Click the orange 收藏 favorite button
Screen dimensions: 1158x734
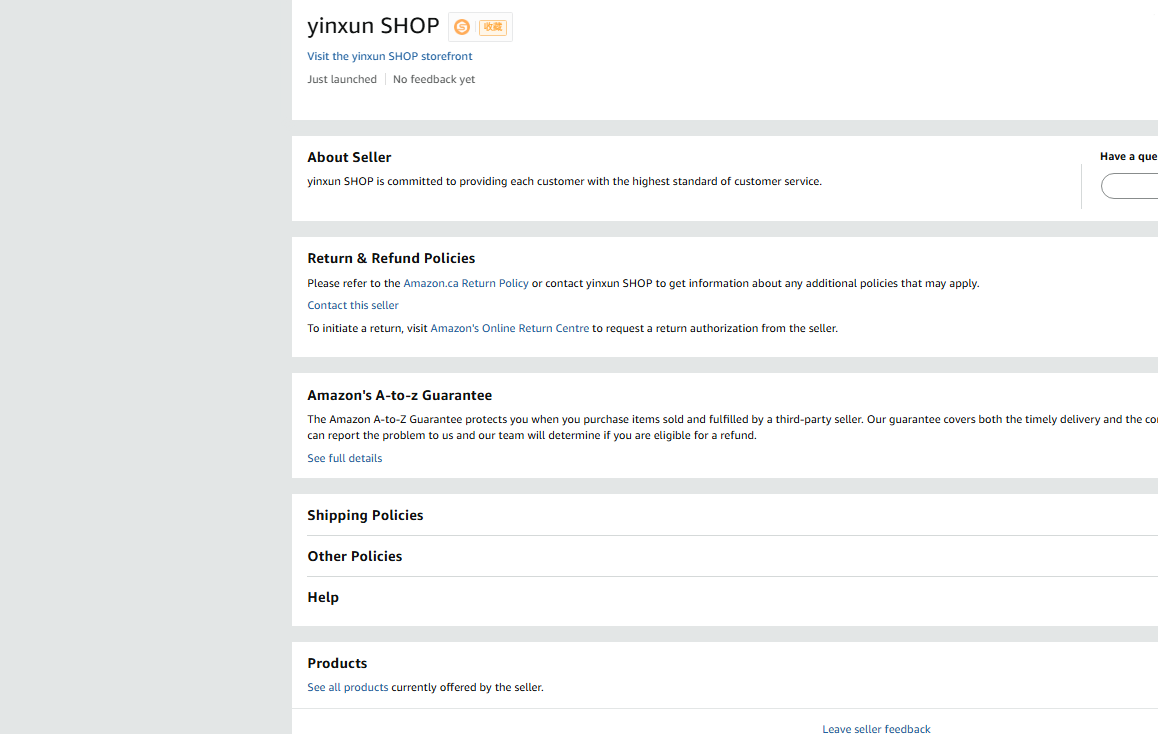tap(492, 27)
